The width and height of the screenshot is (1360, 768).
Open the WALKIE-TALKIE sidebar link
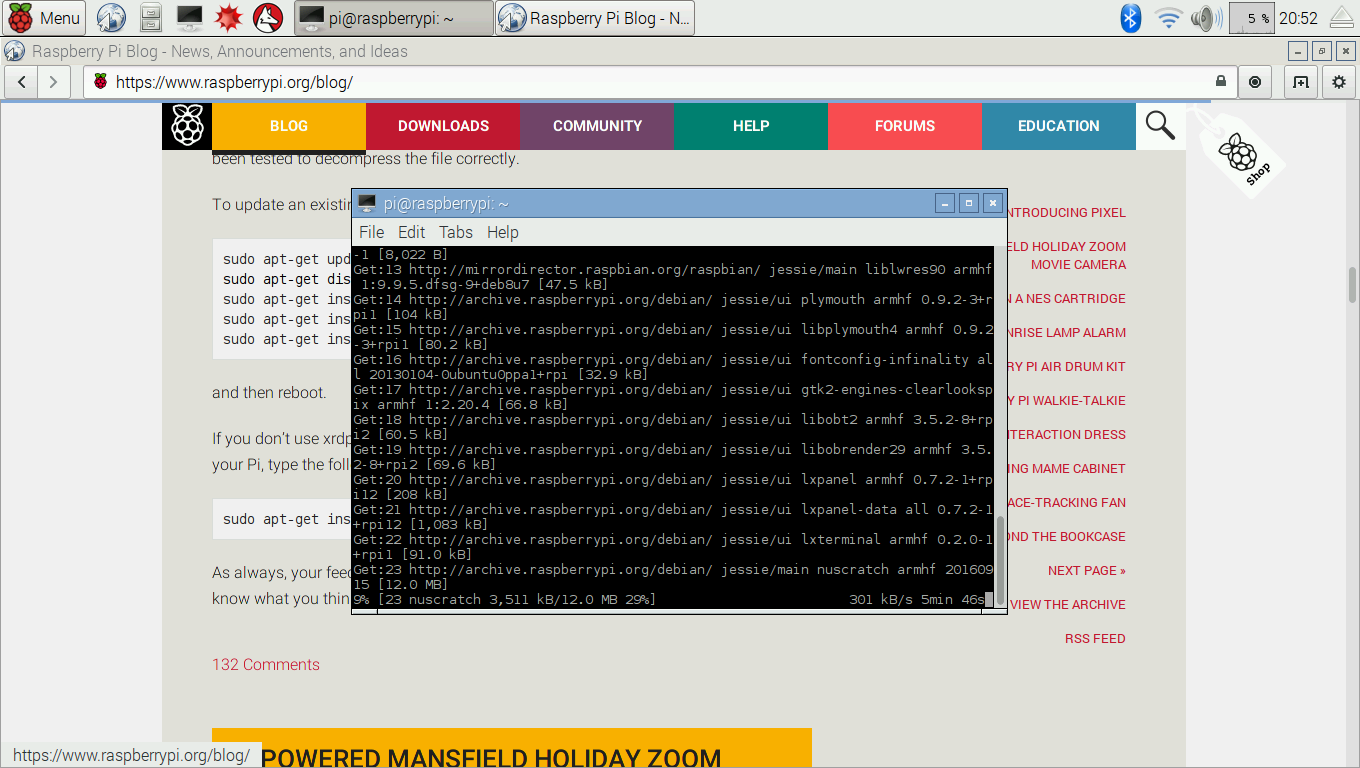pos(1066,401)
